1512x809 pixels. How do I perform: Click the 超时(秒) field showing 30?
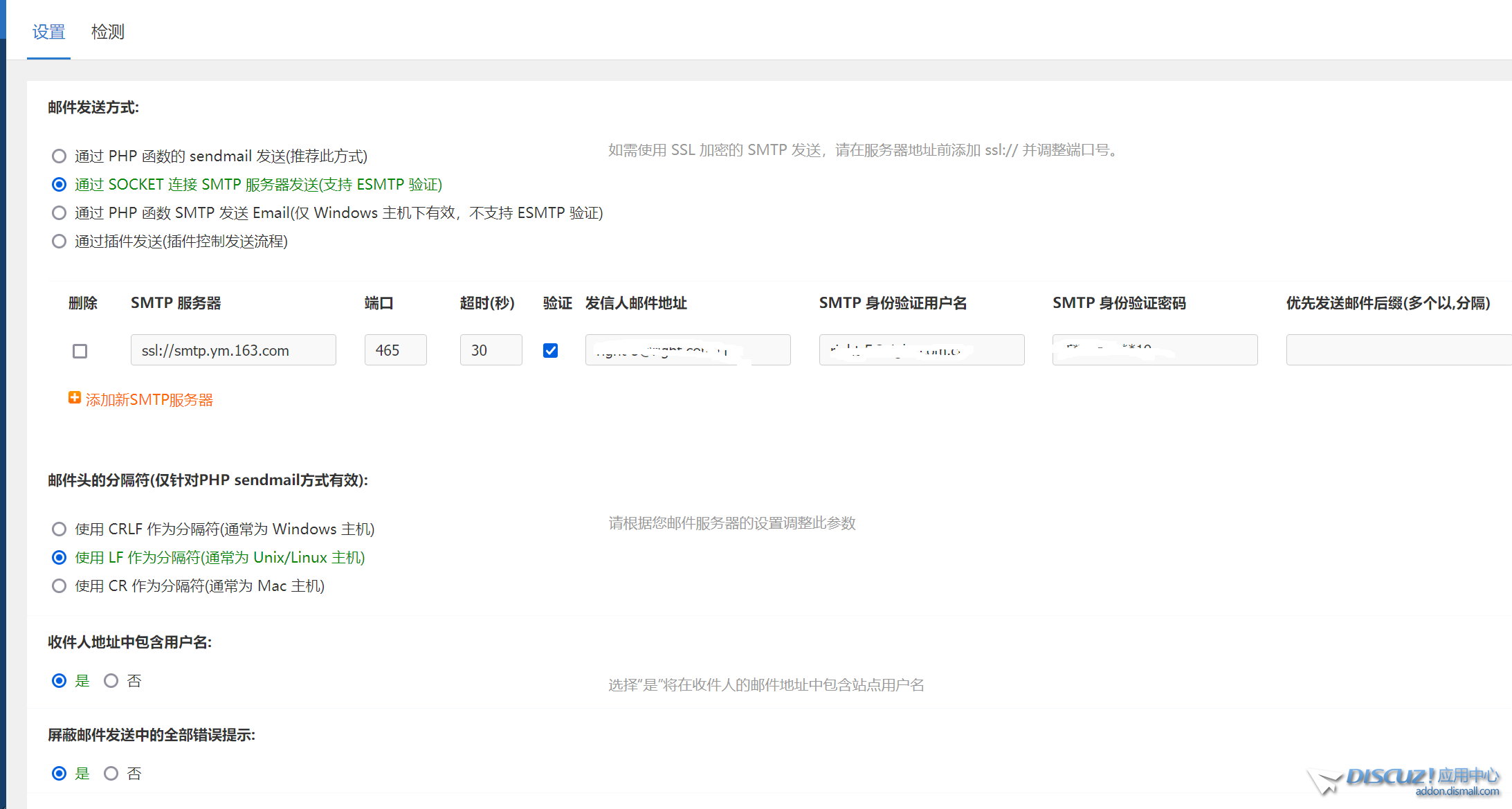[x=491, y=350]
